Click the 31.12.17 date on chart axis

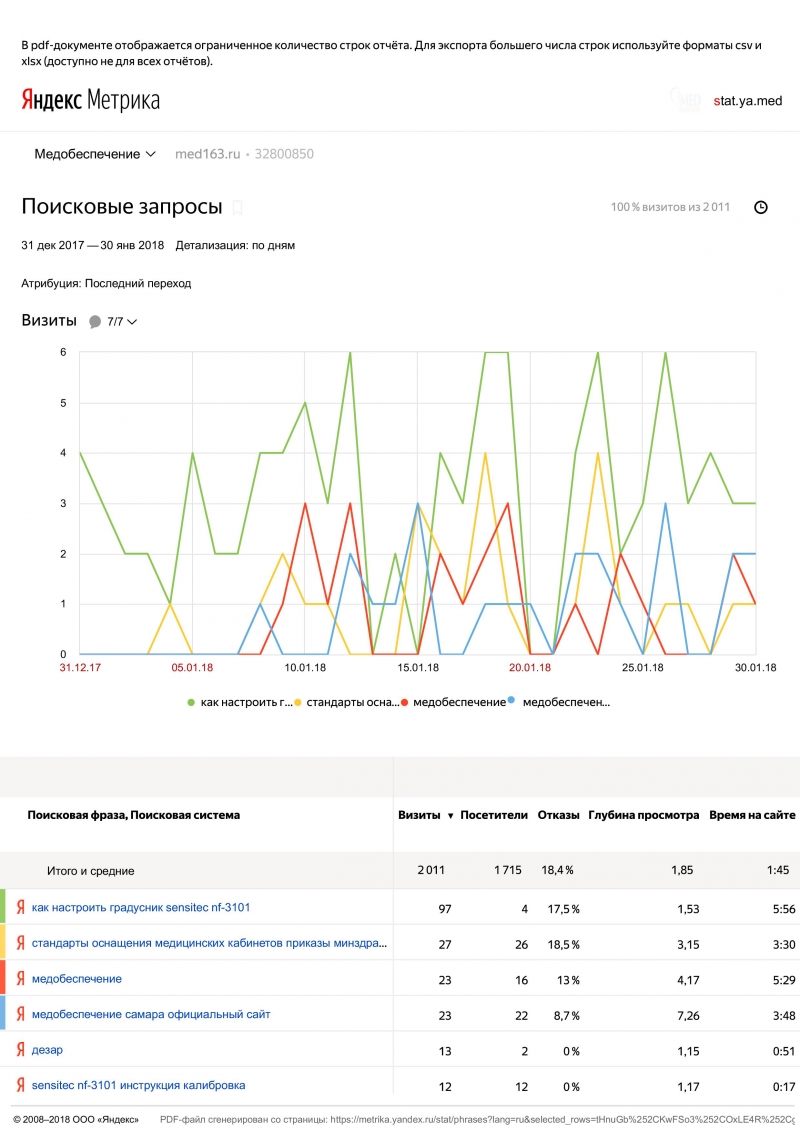pos(80,668)
